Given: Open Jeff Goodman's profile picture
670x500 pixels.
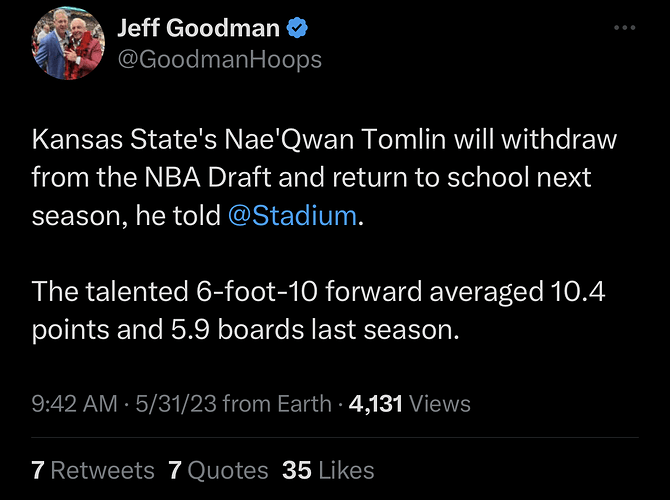Looking at the screenshot, I should tap(68, 46).
